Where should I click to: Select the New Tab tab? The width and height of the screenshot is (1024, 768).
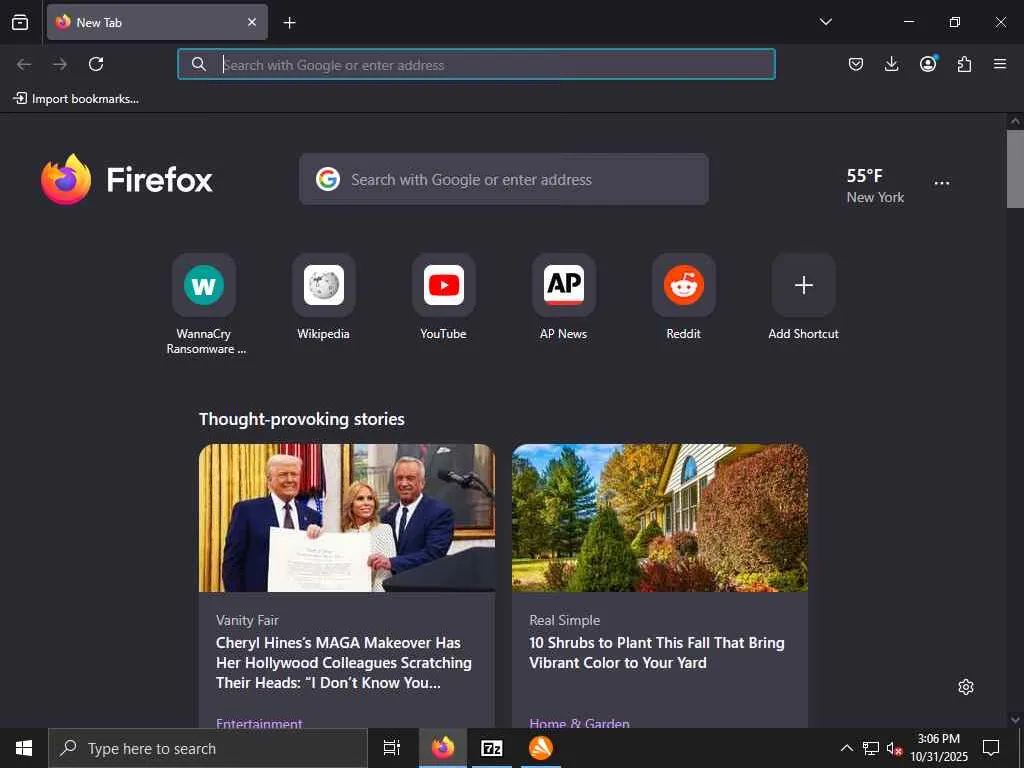point(157,22)
